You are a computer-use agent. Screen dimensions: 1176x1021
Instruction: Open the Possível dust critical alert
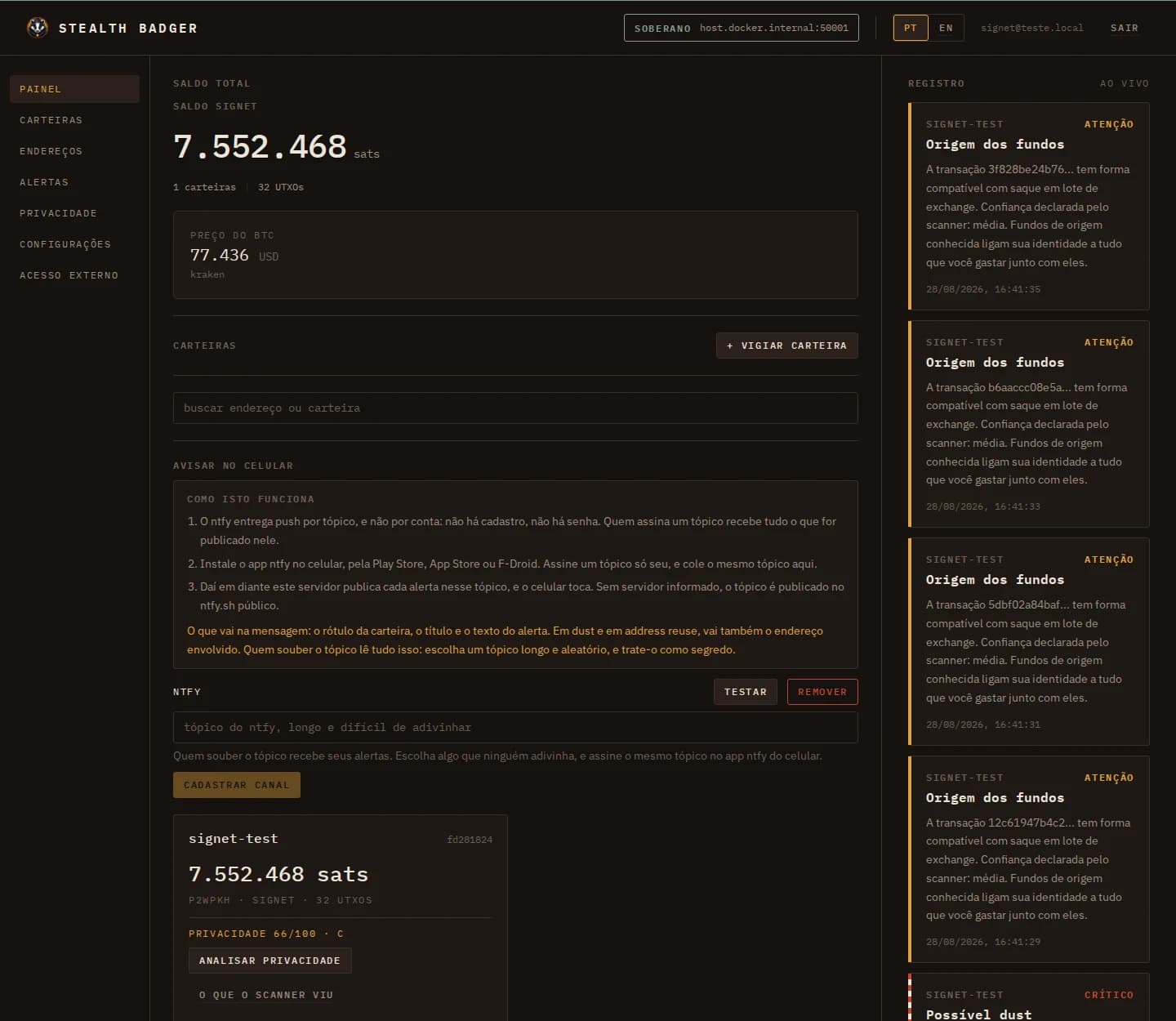(x=1029, y=998)
